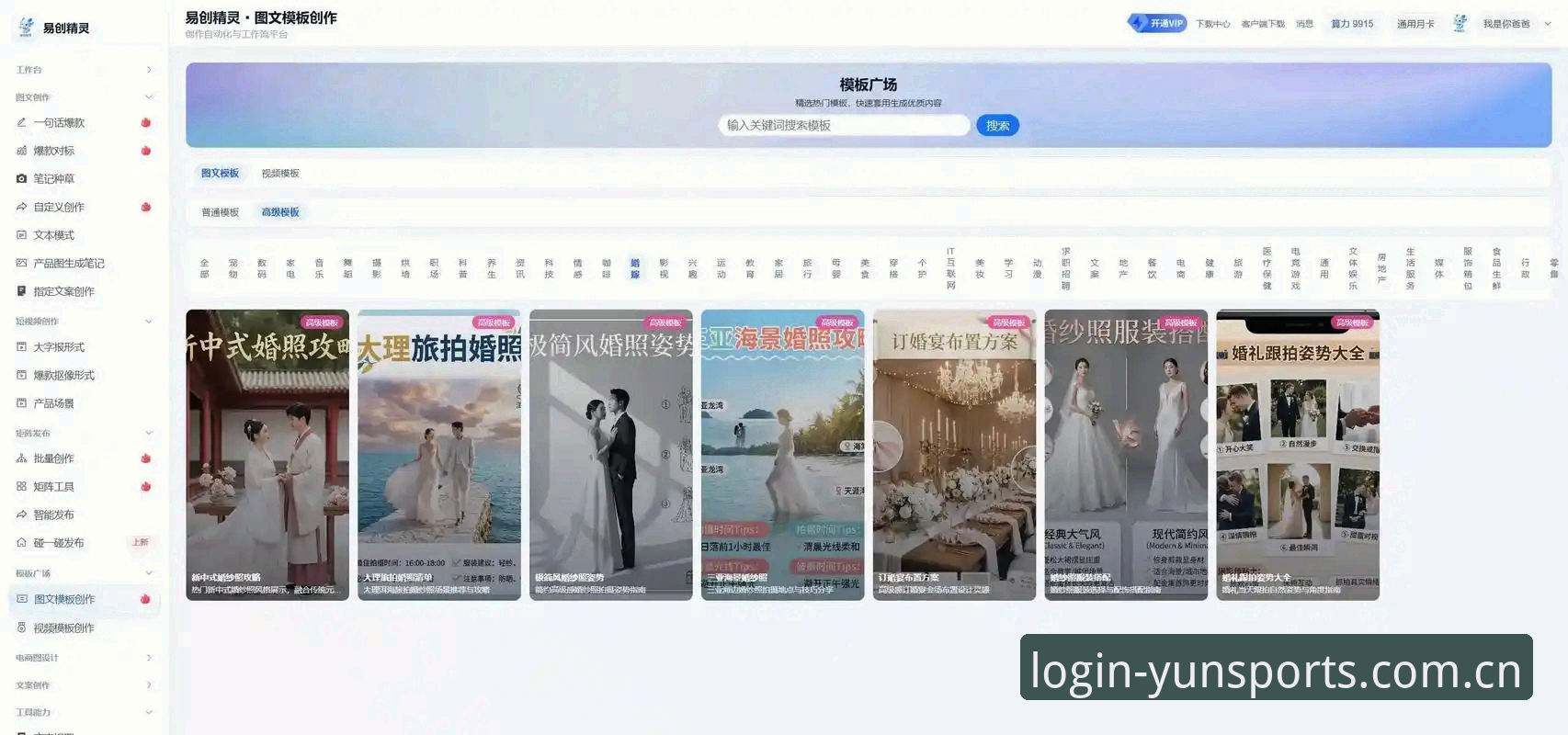Expand the 电商图设计 section chevron
The image size is (1568, 735).
click(x=149, y=658)
